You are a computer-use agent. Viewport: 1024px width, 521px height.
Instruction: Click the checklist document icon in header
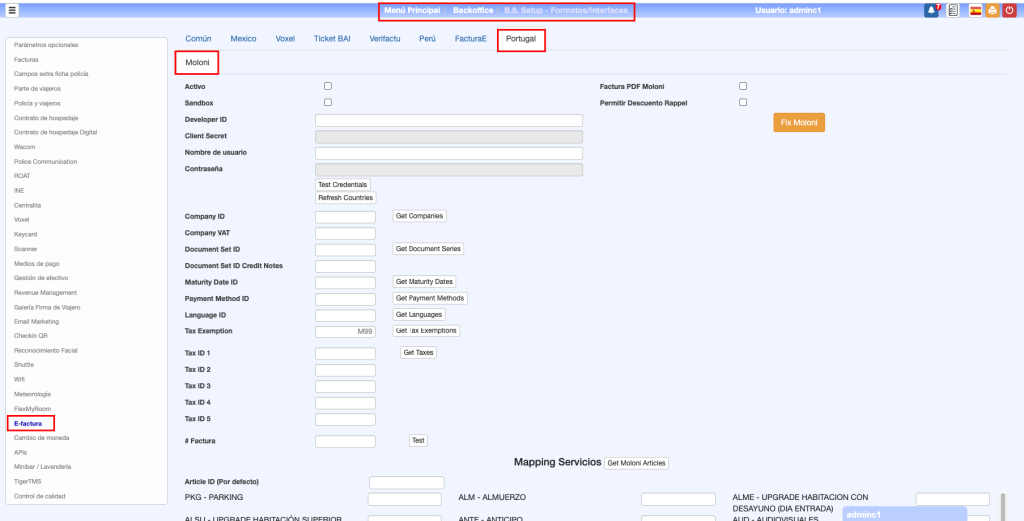tap(954, 10)
